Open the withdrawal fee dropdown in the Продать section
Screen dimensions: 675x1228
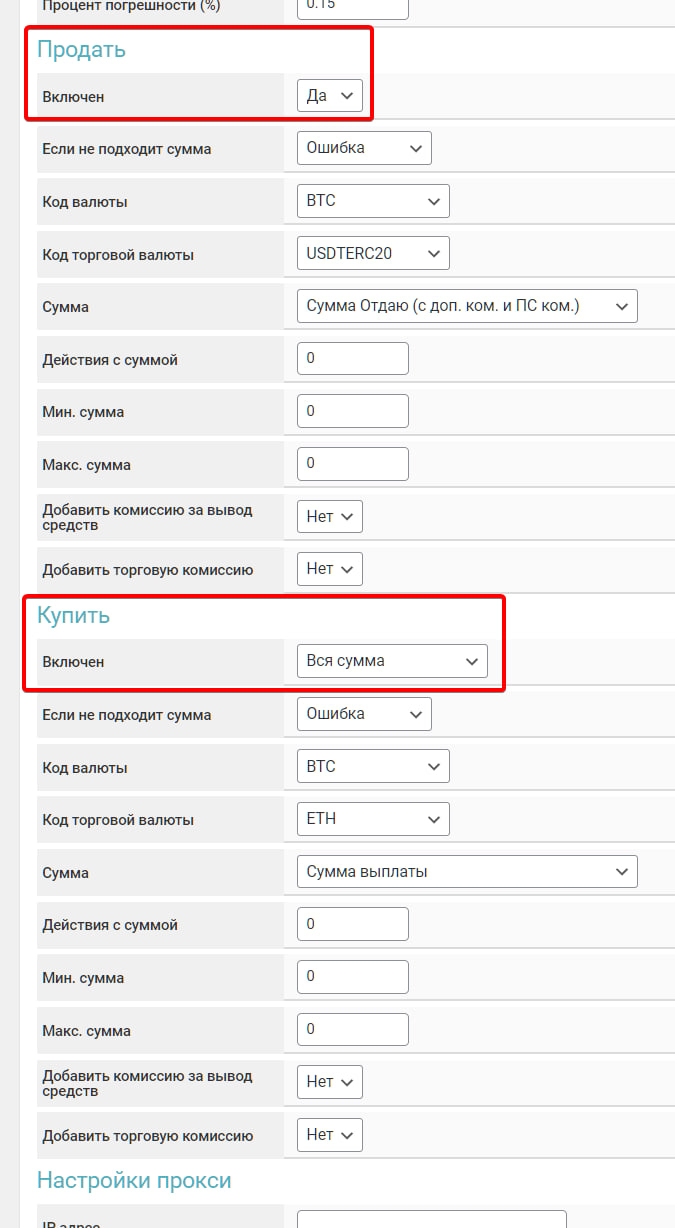coord(329,517)
